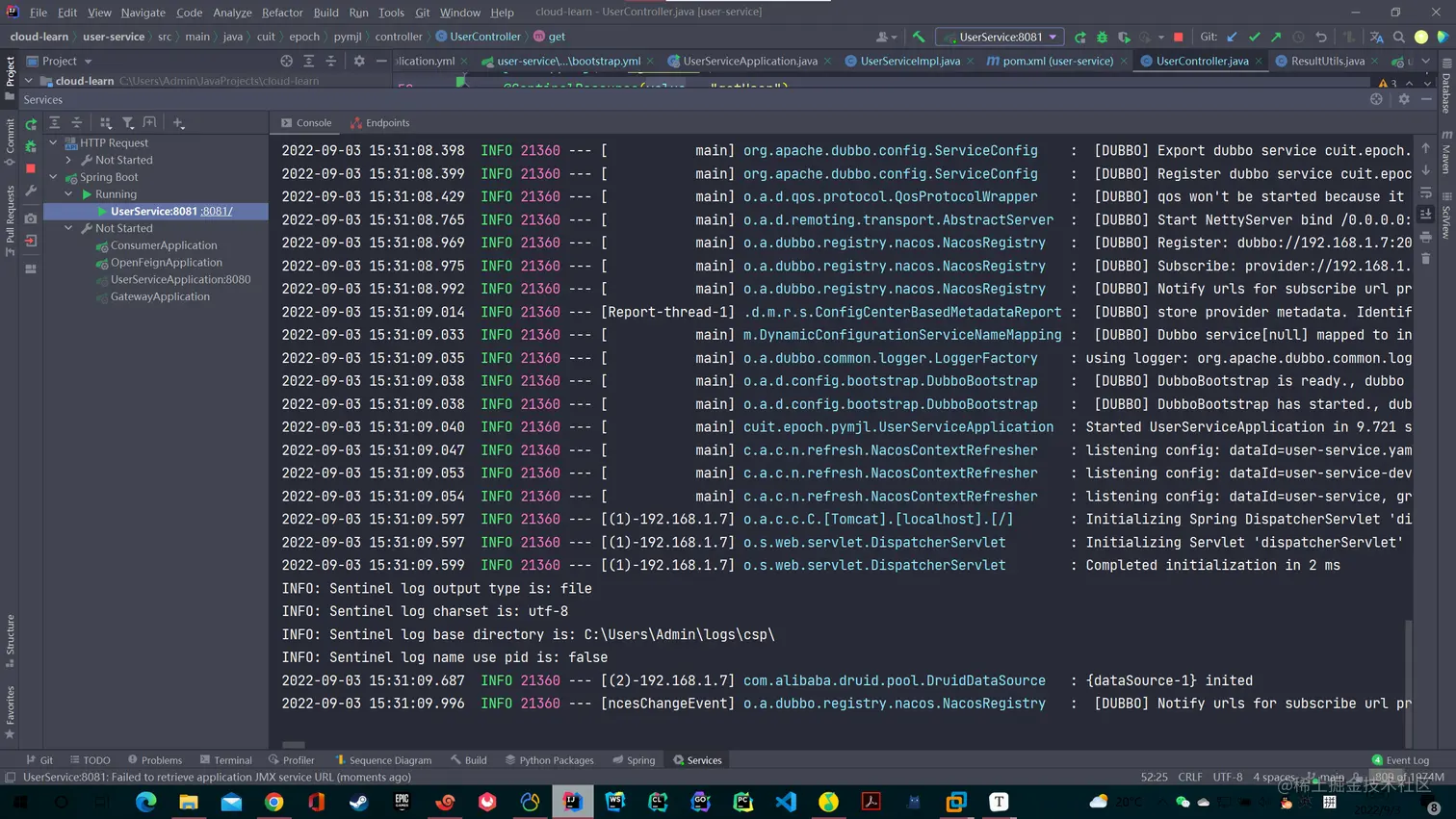
Task: Toggle the Favorites tool window
Action: tap(10, 712)
